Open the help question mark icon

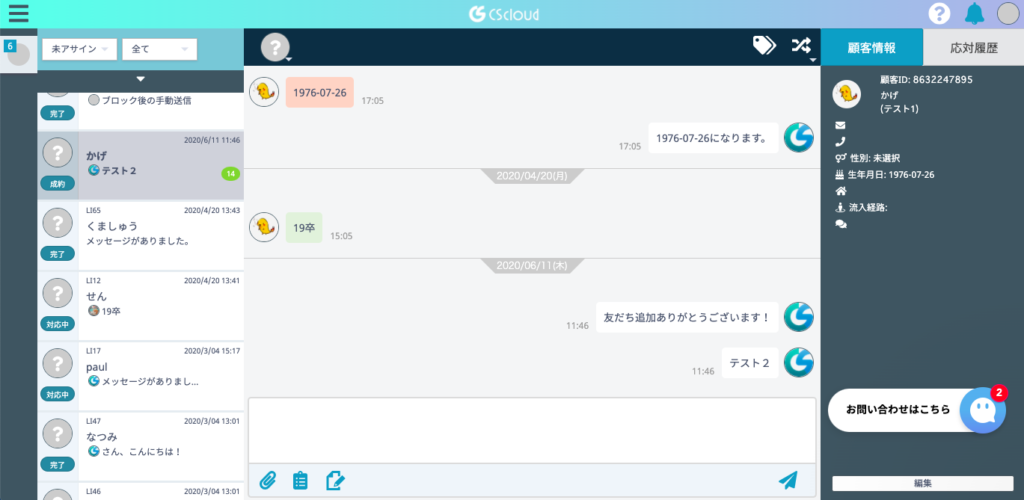tap(939, 14)
